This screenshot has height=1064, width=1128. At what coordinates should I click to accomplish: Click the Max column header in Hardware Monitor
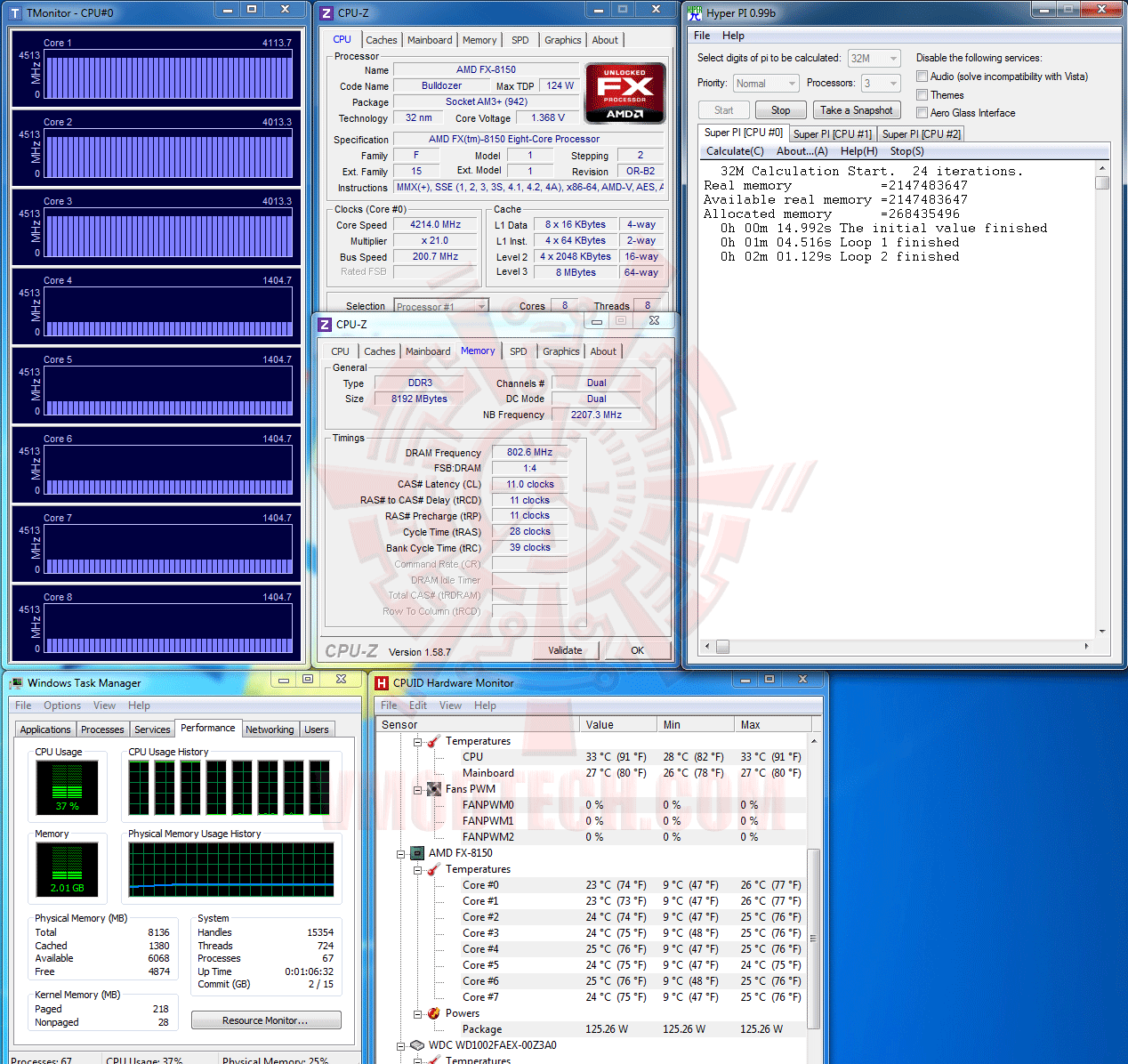click(773, 725)
